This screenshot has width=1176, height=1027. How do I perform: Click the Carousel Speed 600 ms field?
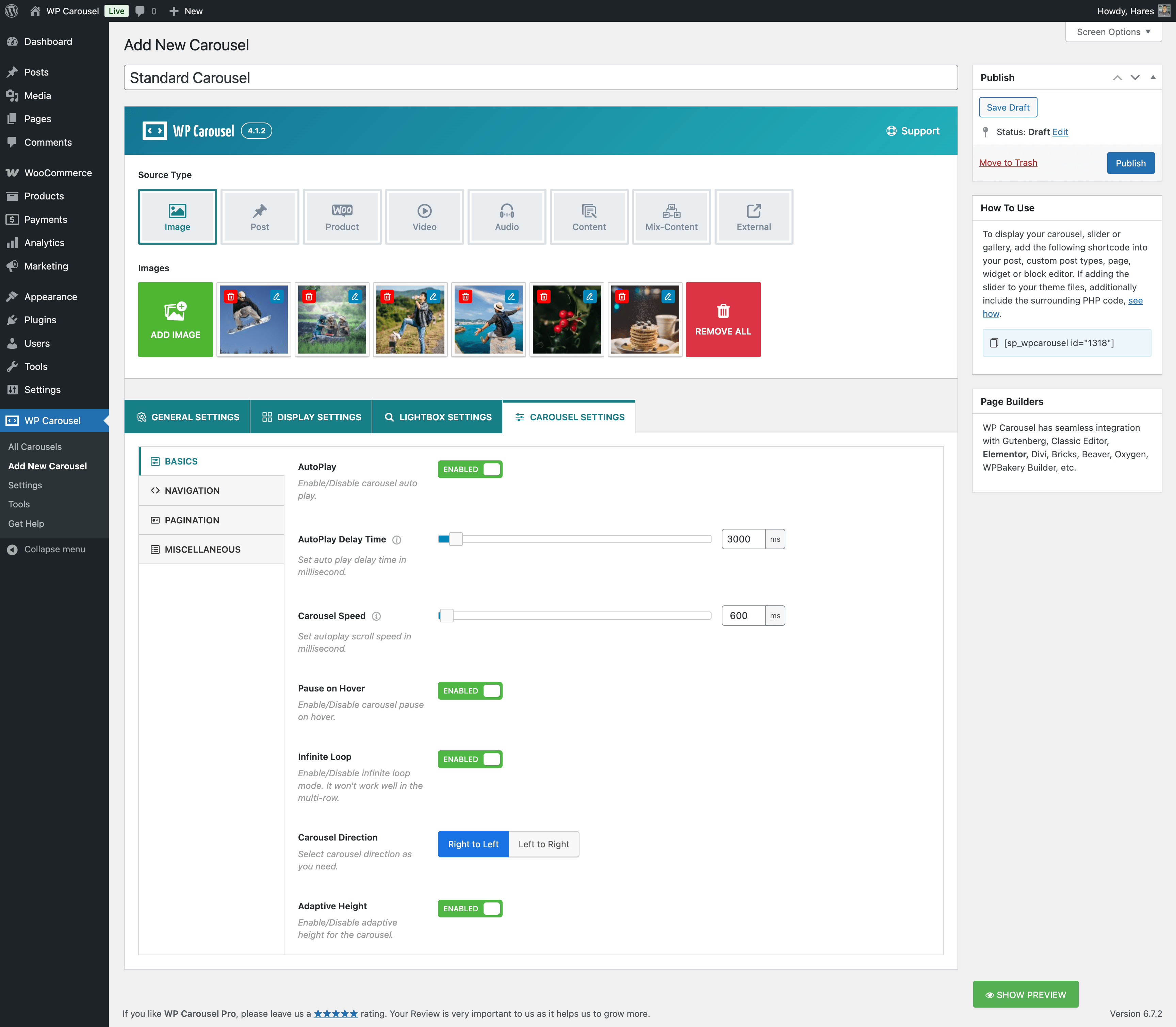[743, 616]
